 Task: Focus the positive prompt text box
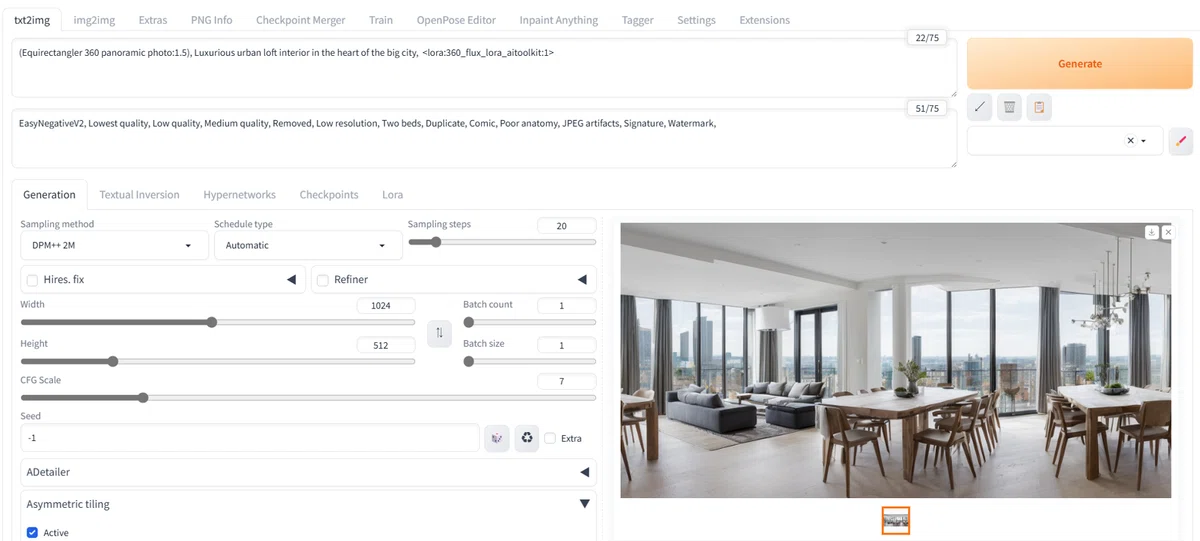pos(485,67)
